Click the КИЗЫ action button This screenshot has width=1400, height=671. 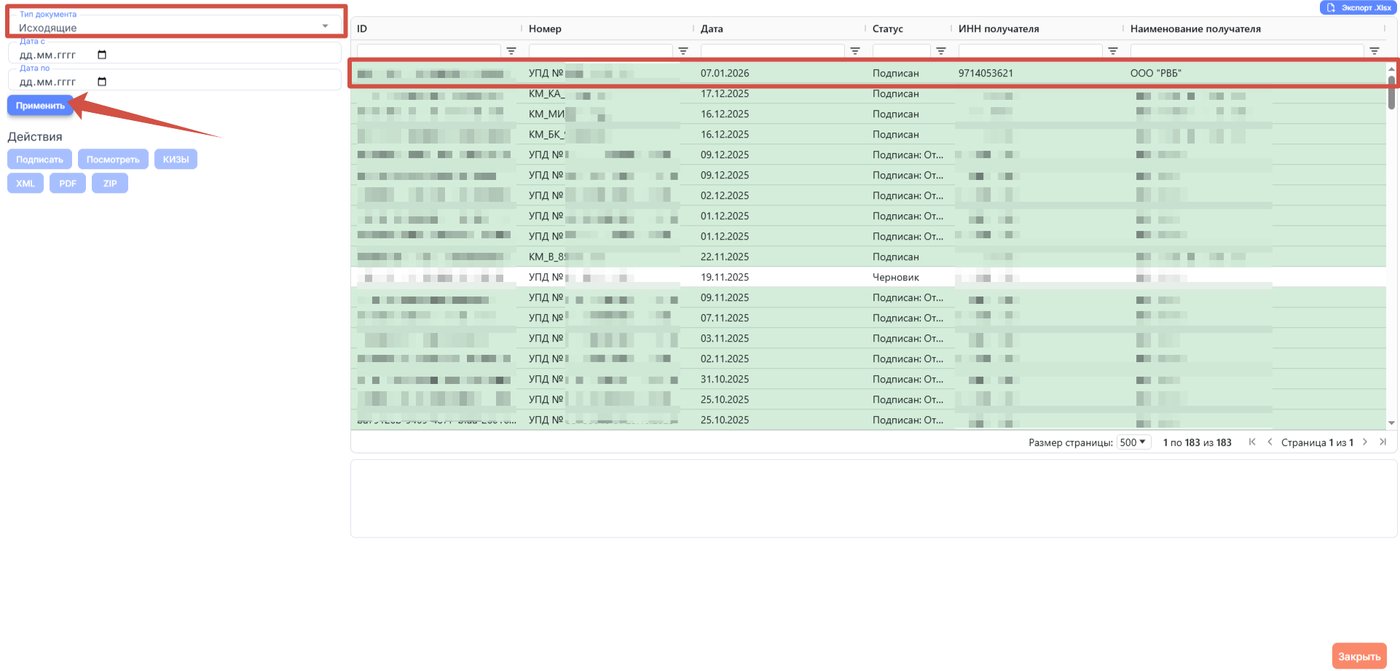[176, 159]
